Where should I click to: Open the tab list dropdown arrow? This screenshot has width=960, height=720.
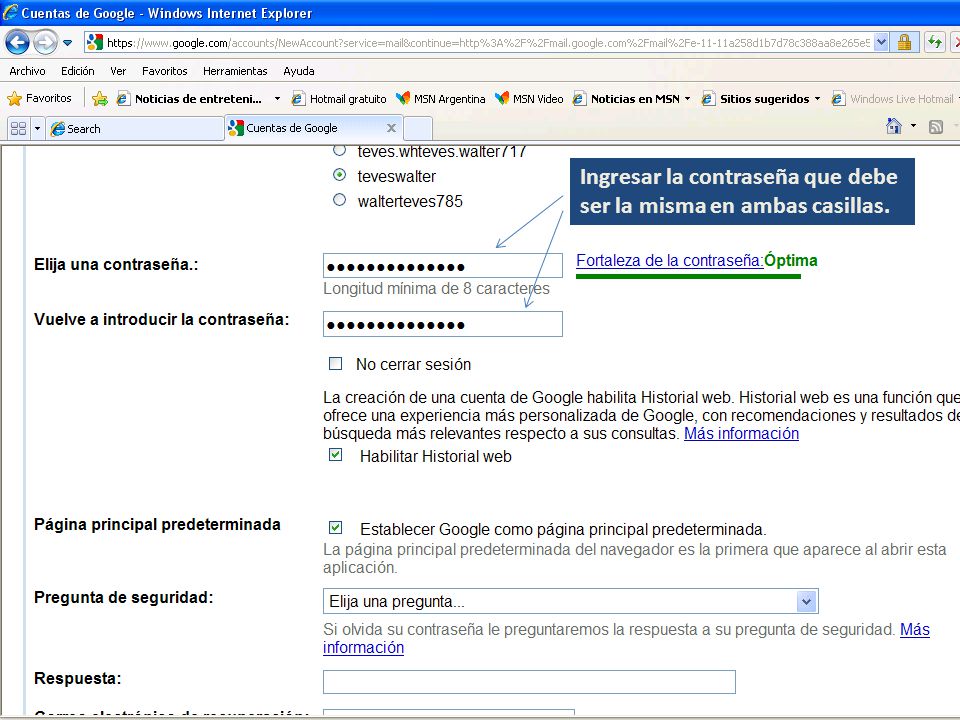coord(37,129)
